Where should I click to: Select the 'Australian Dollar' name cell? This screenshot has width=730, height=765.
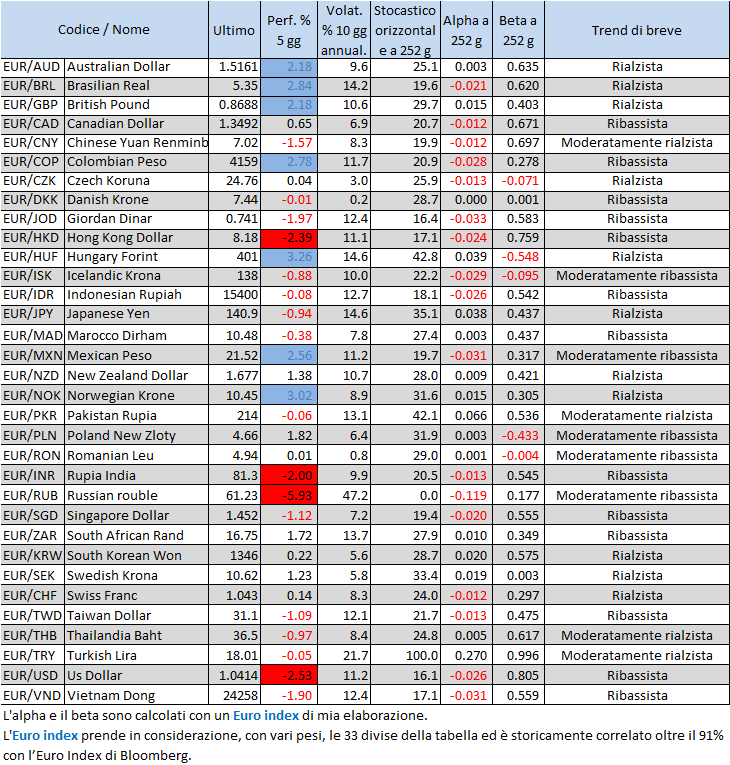[137, 67]
